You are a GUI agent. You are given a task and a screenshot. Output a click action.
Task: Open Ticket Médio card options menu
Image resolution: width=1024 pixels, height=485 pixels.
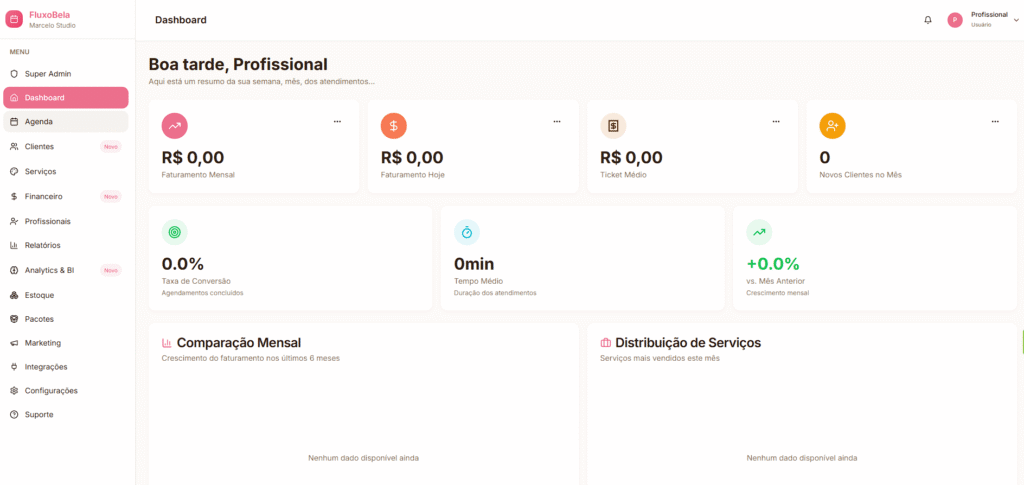pos(776,122)
